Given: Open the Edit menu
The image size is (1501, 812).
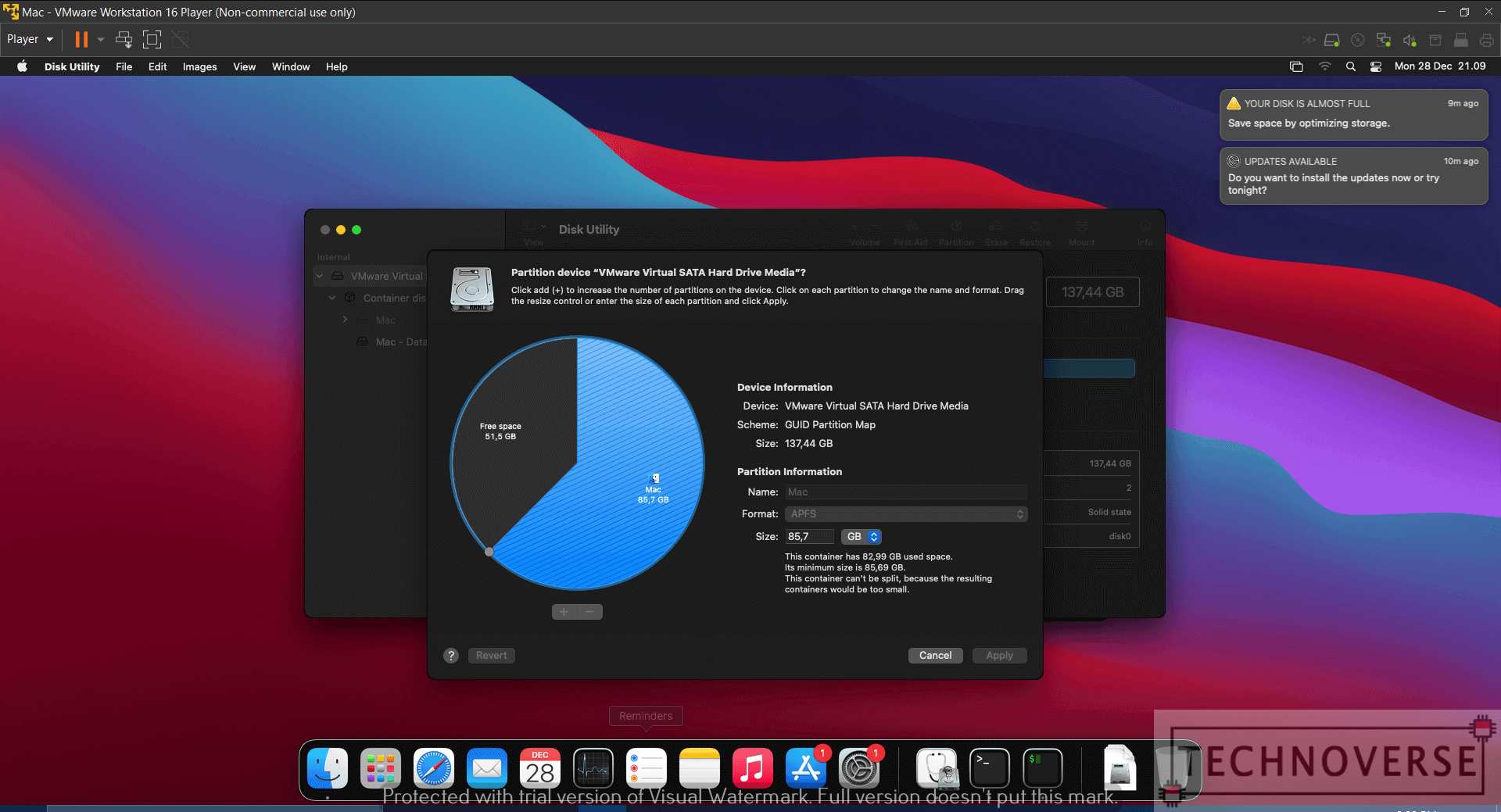Looking at the screenshot, I should coord(157,66).
